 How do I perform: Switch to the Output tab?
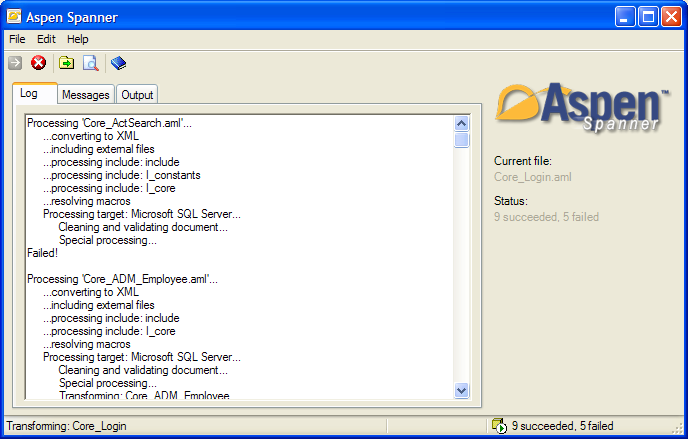(137, 95)
